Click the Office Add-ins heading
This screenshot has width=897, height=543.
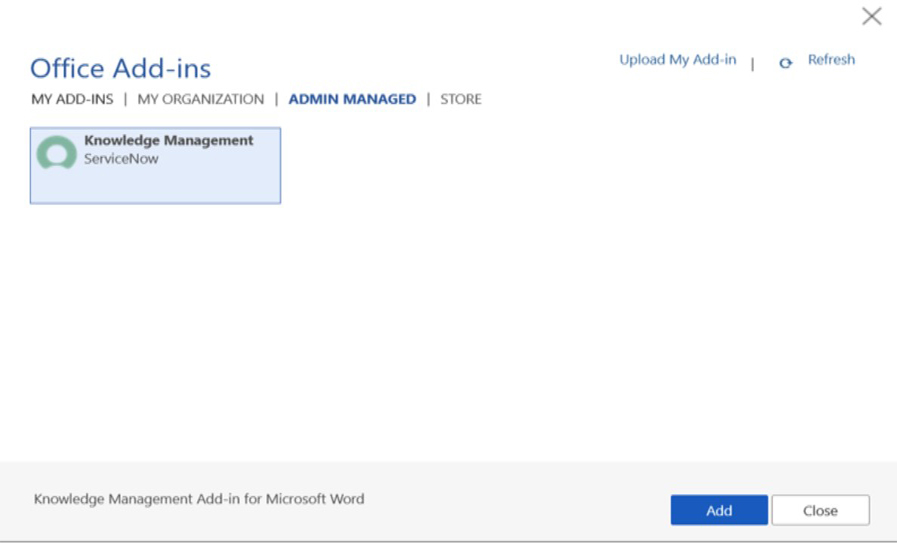[x=120, y=68]
